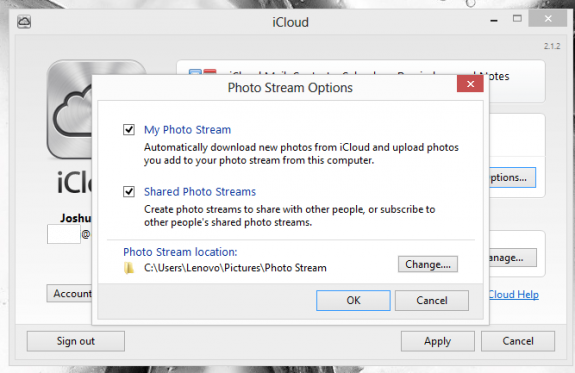
Task: Confirm Photo Stream Options with OK
Action: pos(353,300)
